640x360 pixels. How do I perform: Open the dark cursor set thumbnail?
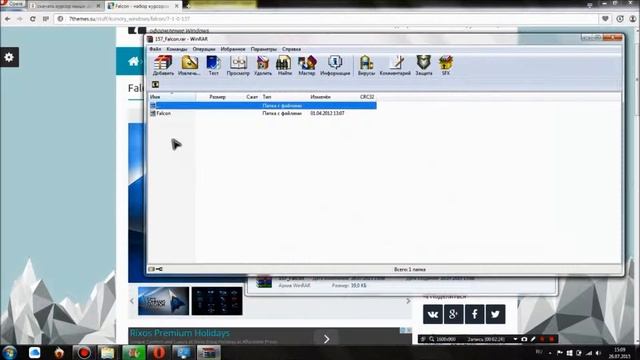[217, 301]
